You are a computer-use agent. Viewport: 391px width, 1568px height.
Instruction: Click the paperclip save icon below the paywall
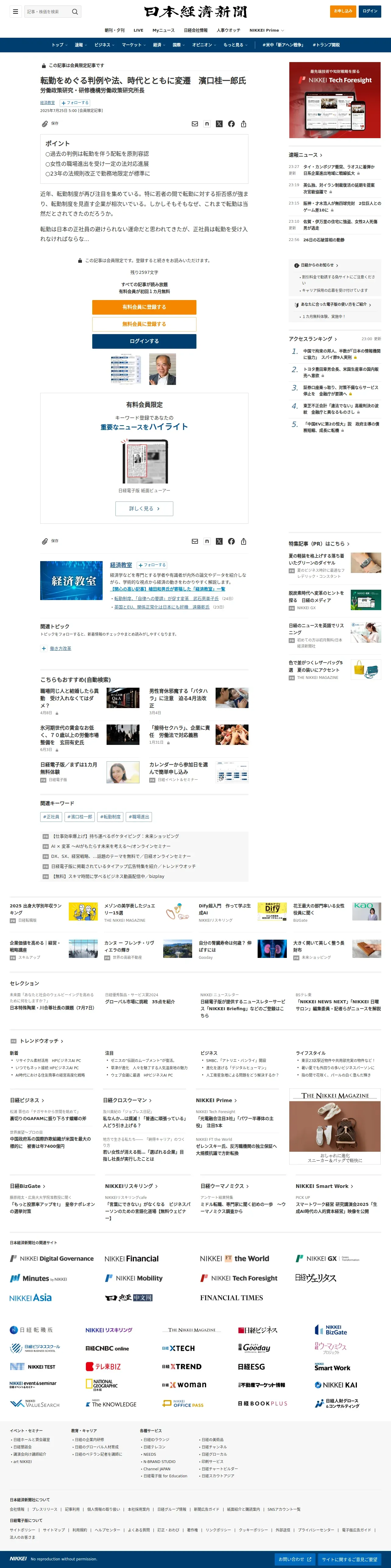coord(44,541)
